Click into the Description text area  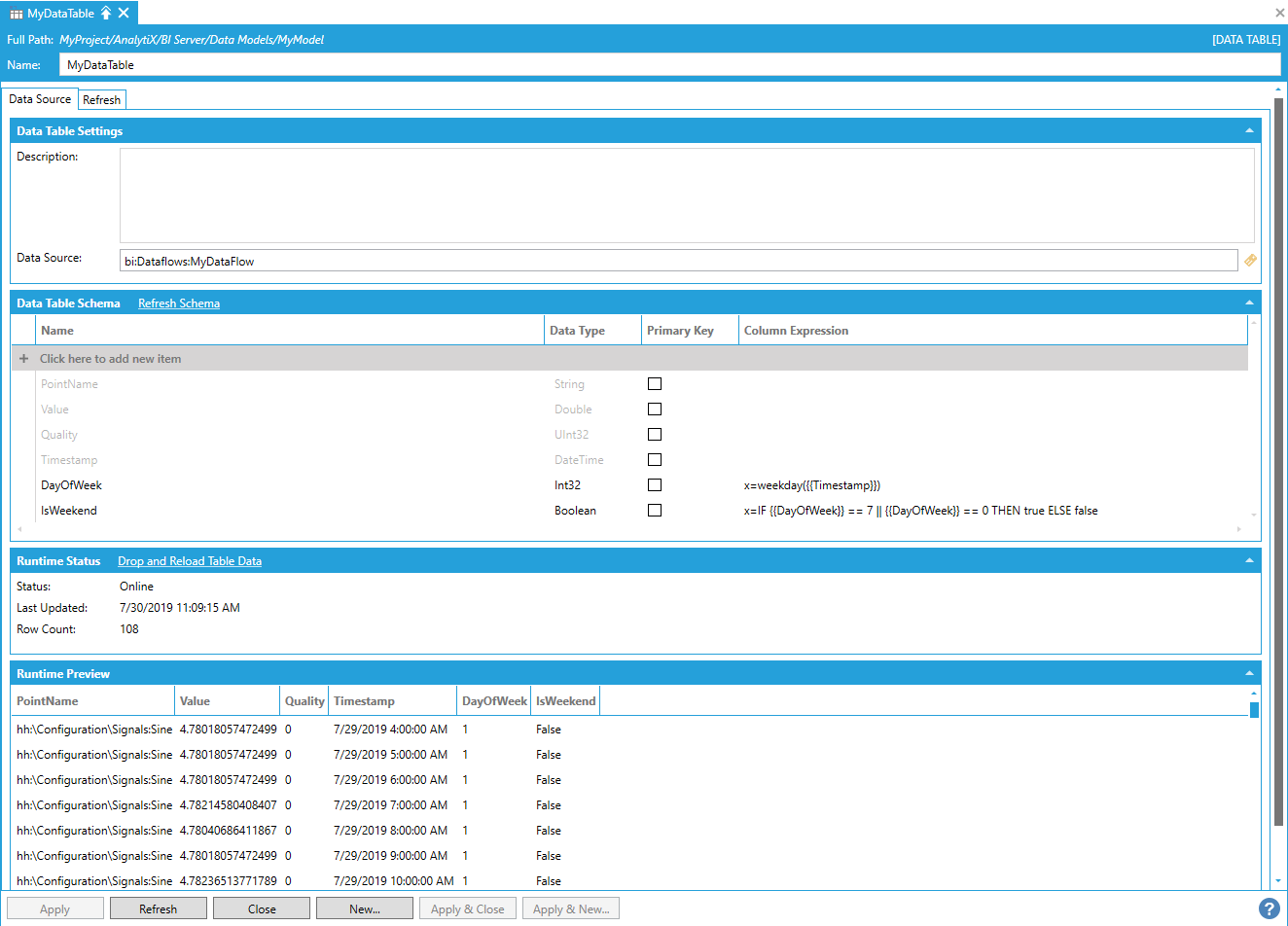click(x=687, y=196)
